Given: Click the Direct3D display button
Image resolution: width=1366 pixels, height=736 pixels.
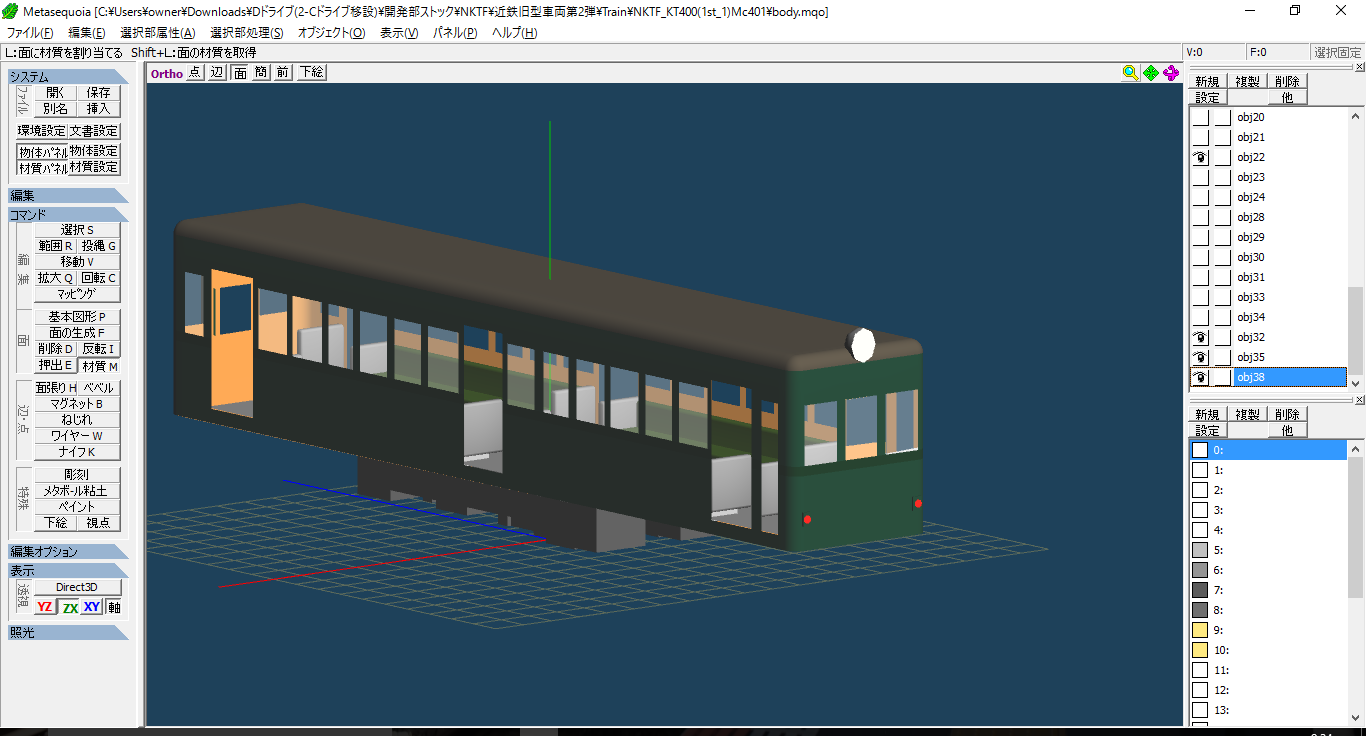Looking at the screenshot, I should (77, 587).
